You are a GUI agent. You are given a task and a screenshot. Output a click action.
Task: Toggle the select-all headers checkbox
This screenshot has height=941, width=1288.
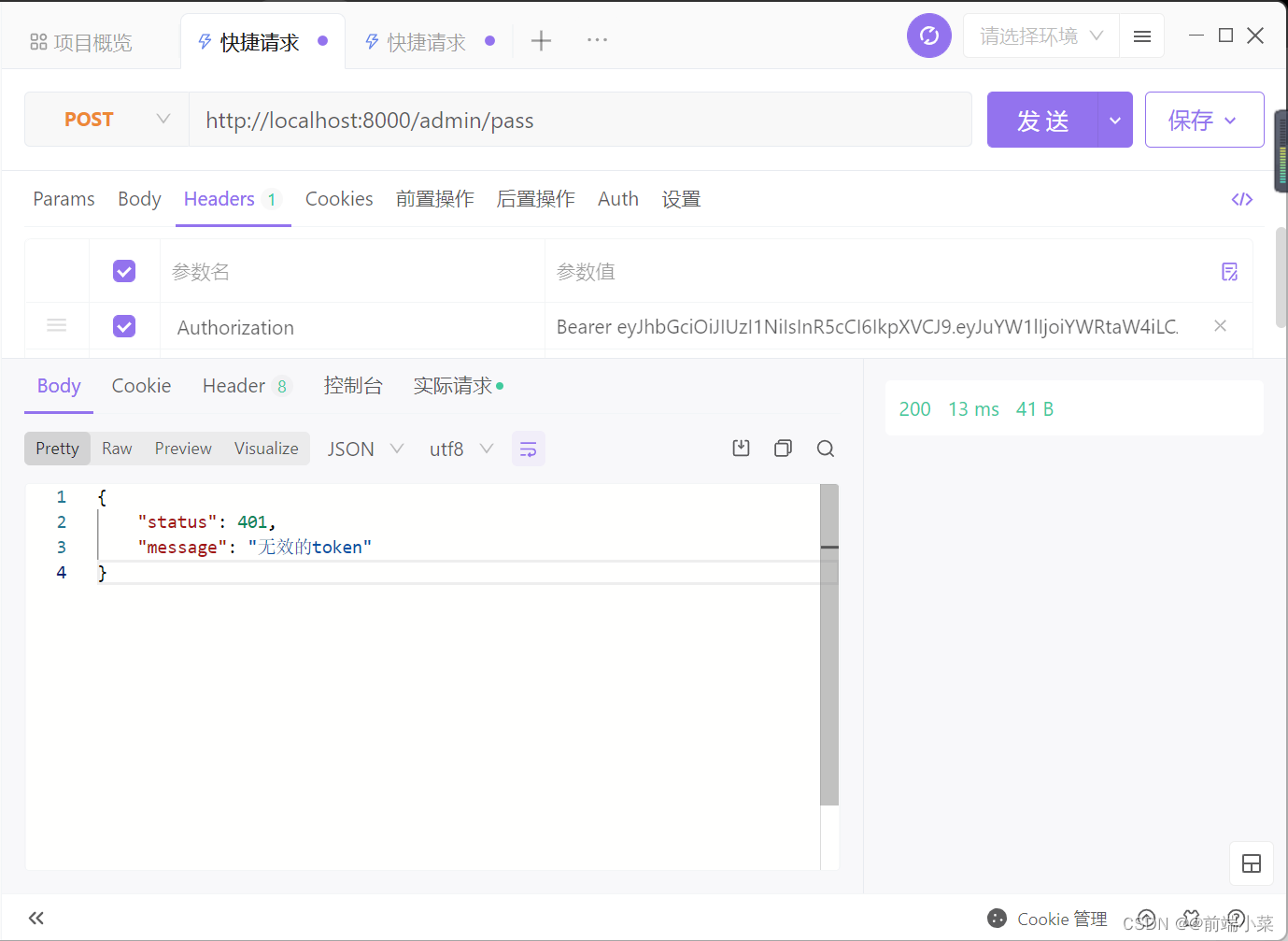click(124, 271)
